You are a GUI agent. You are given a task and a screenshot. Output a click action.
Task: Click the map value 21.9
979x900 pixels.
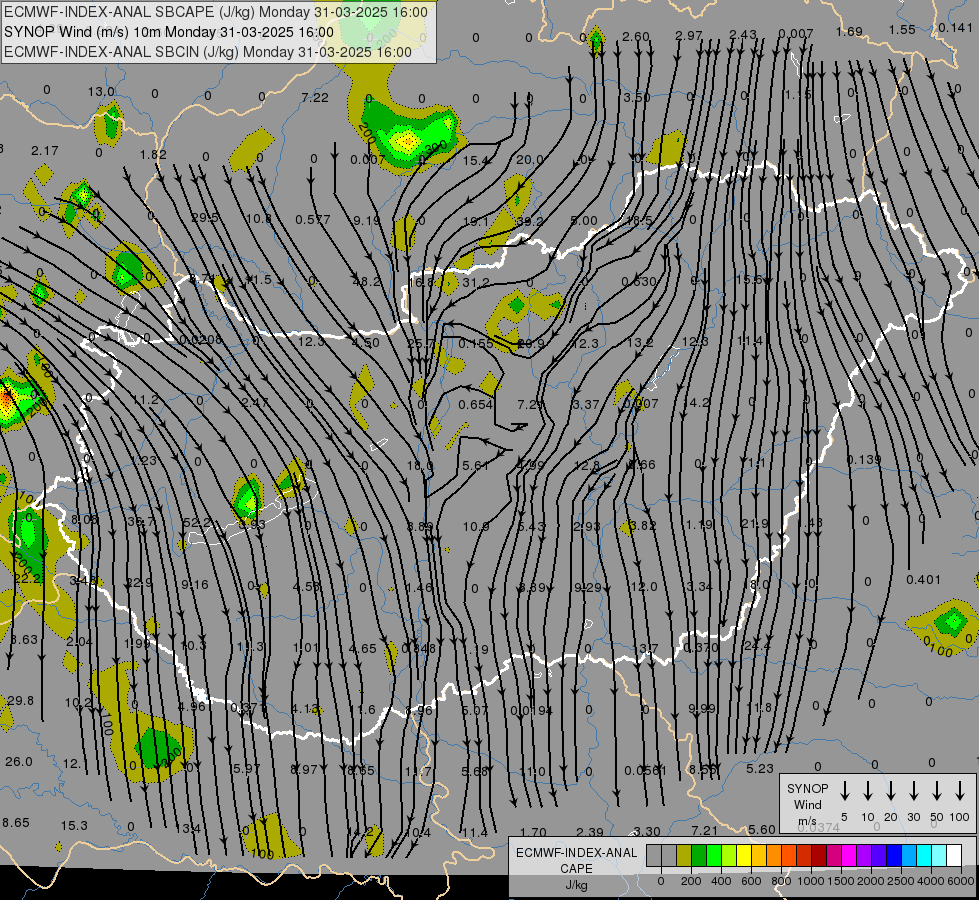pyautogui.click(x=754, y=523)
